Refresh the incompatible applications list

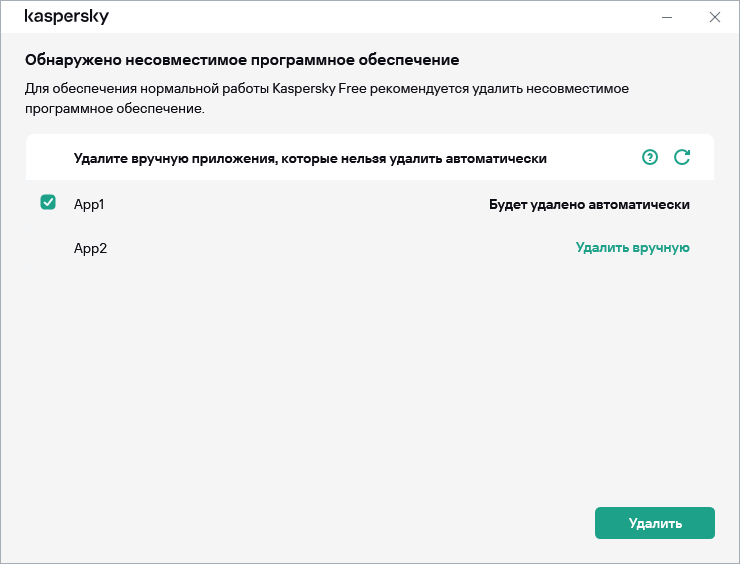(682, 157)
